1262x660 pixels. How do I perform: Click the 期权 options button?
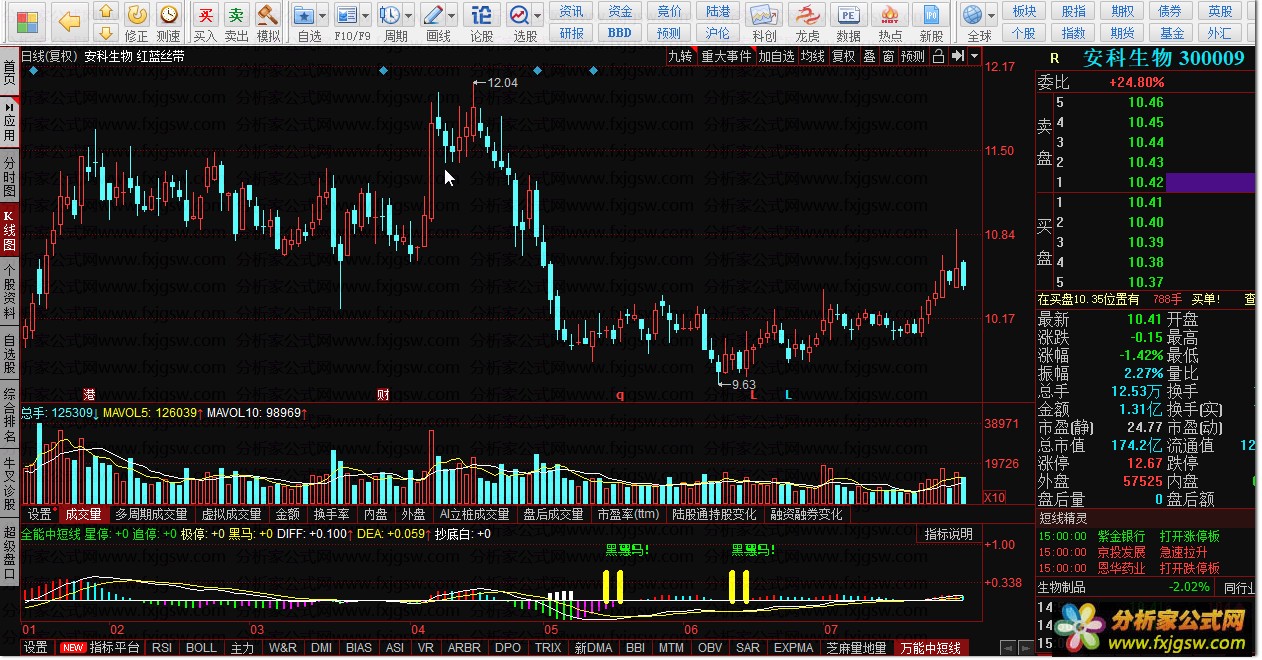pyautogui.click(x=1123, y=11)
